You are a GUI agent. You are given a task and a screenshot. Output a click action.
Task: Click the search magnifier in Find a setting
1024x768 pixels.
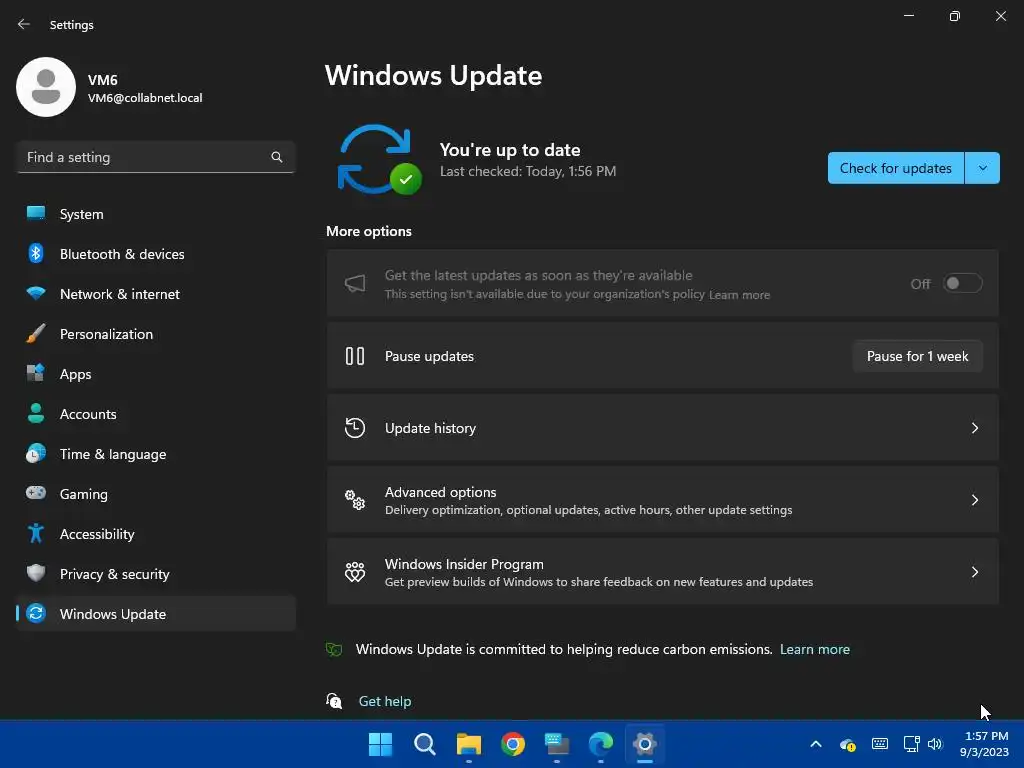click(277, 157)
